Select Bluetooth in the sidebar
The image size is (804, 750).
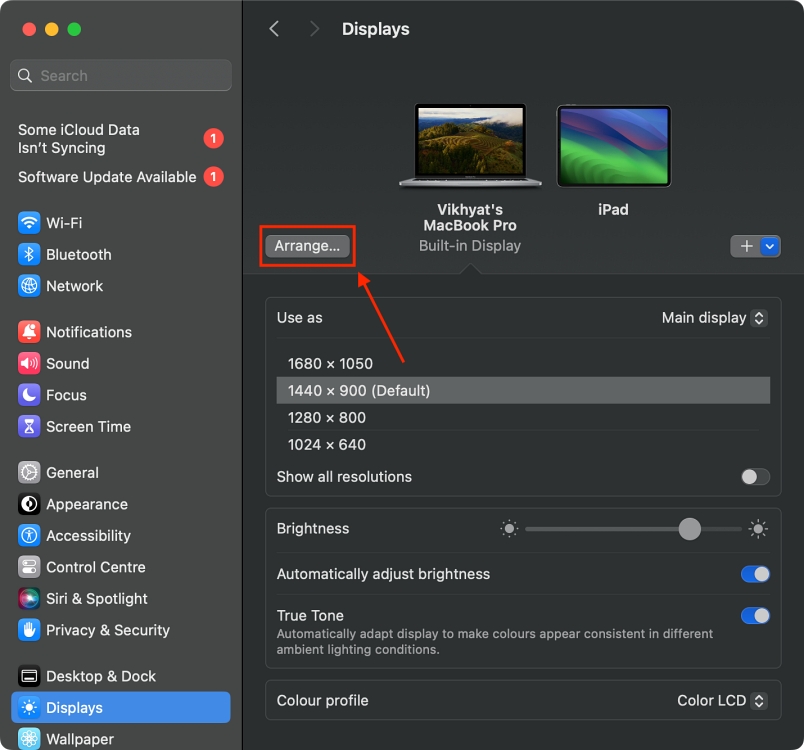[x=77, y=254]
